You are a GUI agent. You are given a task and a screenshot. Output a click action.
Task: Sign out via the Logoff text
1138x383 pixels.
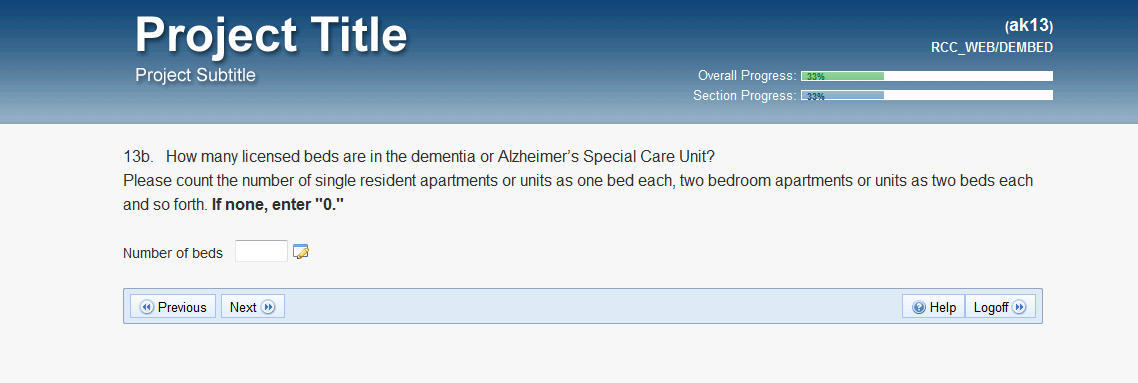pos(991,307)
